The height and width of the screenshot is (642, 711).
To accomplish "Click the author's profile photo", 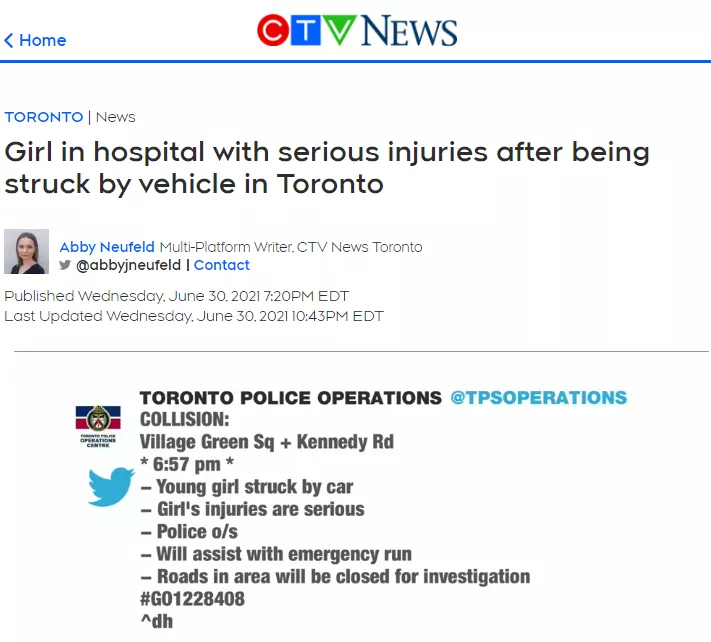I will [26, 251].
